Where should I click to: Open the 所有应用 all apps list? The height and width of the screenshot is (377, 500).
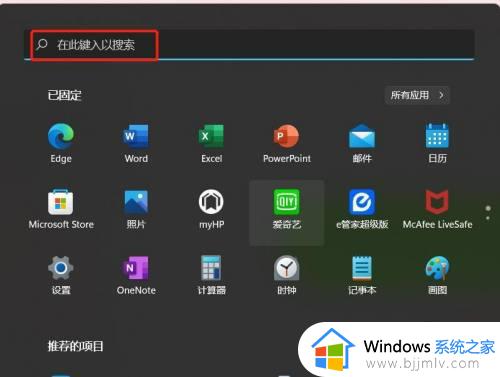[417, 95]
